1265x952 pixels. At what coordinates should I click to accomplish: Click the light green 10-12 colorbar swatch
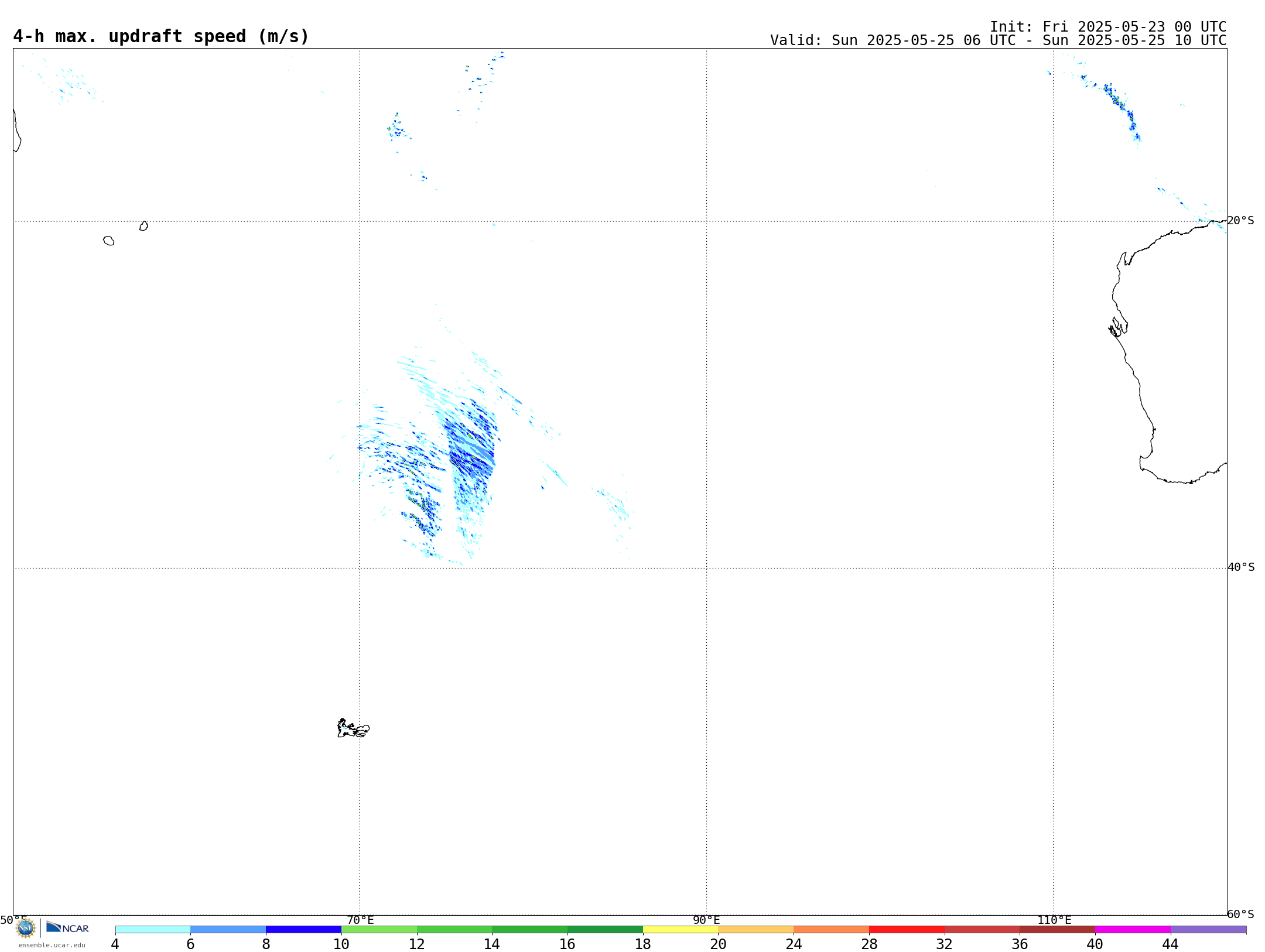click(x=379, y=930)
